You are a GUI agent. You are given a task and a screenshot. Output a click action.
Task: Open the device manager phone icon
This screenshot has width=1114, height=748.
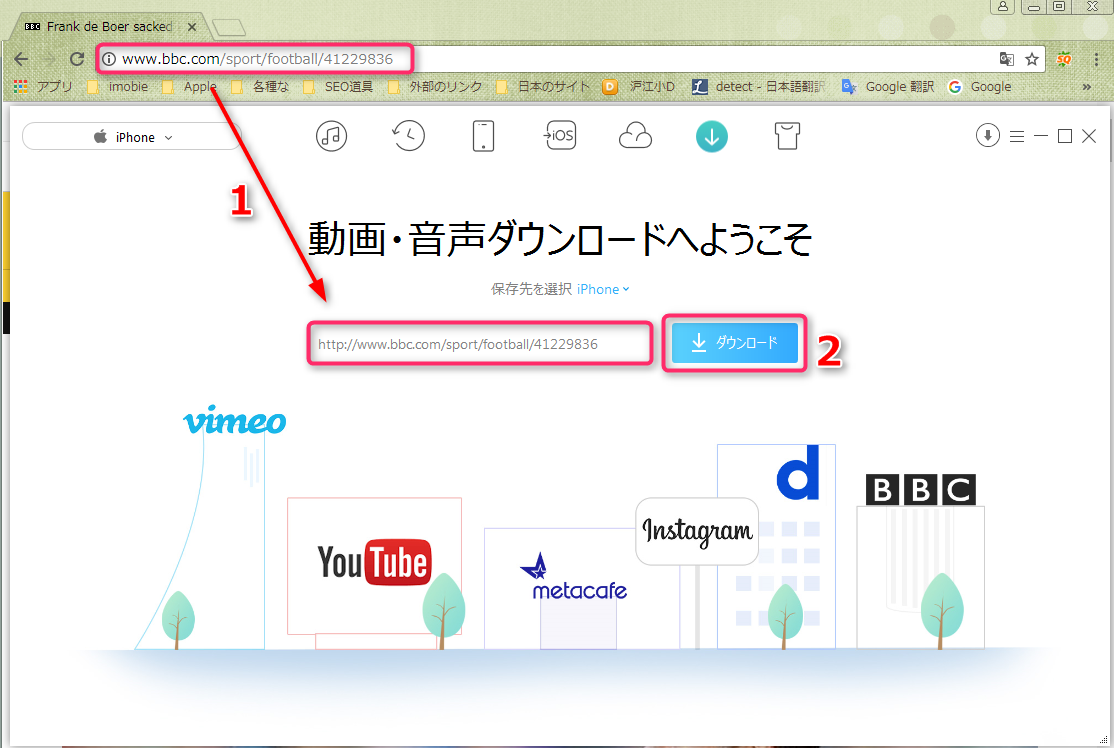coord(483,136)
